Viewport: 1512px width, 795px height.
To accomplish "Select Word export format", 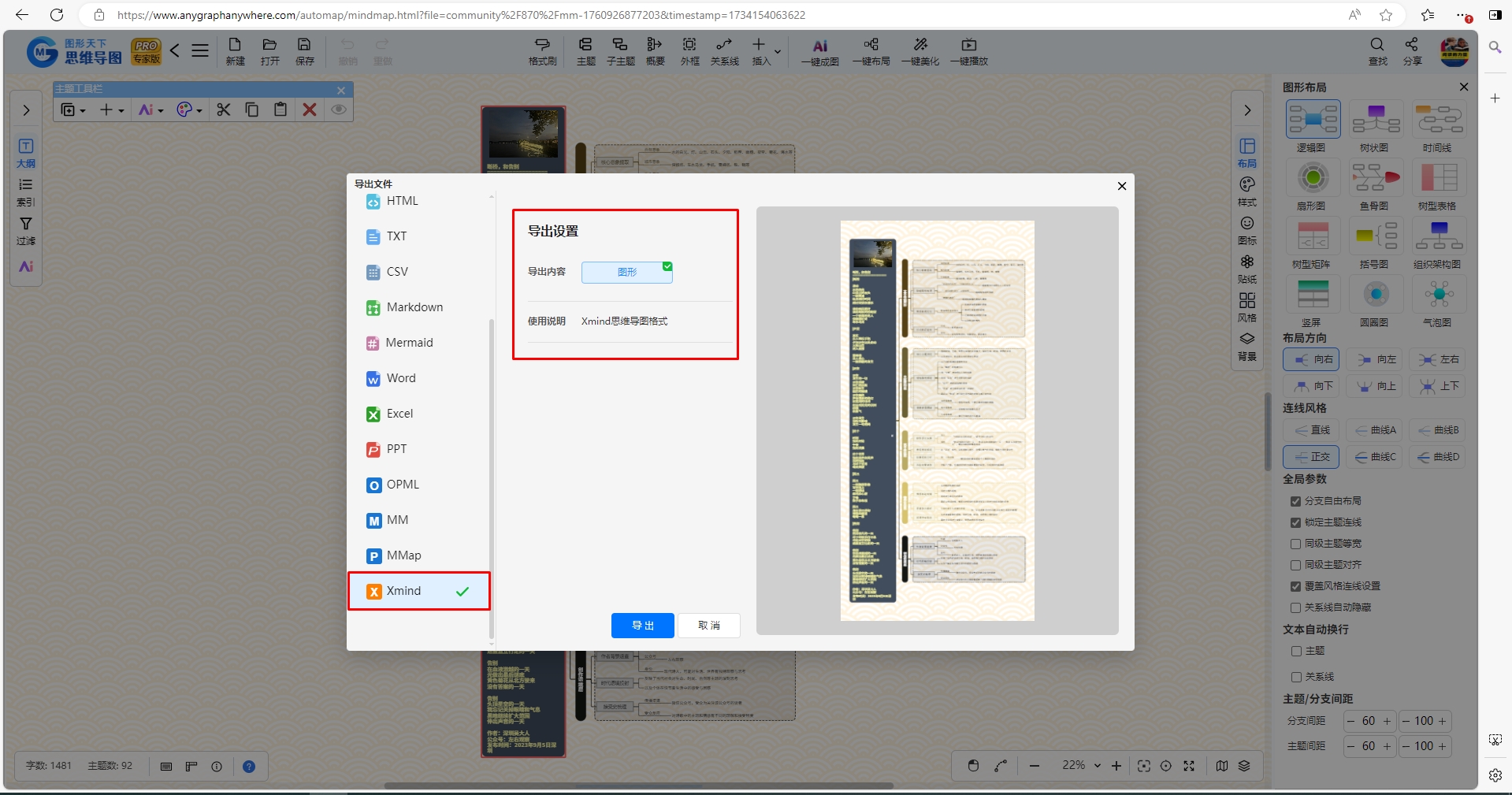I will [x=418, y=378].
